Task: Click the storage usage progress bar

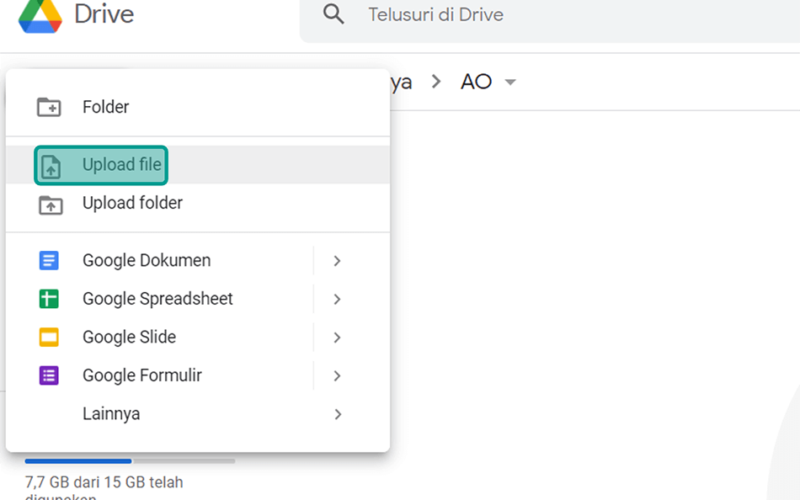Action: 130,461
